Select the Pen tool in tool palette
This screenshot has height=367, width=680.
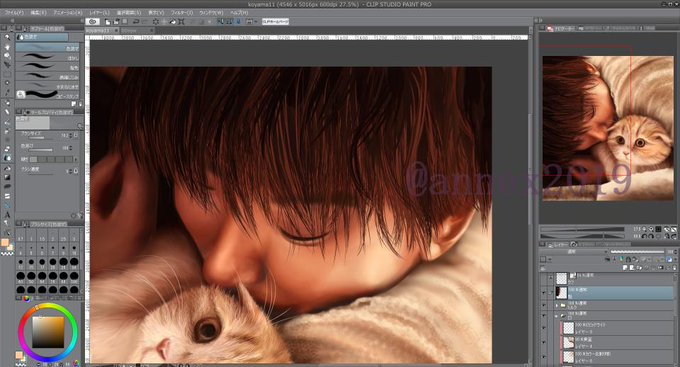(x=7, y=102)
